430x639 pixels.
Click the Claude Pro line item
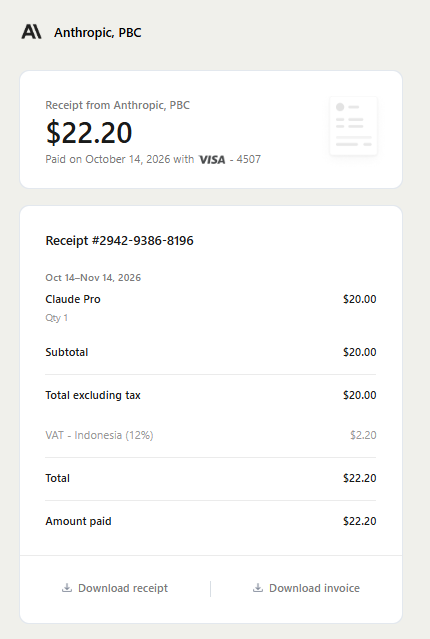point(73,299)
